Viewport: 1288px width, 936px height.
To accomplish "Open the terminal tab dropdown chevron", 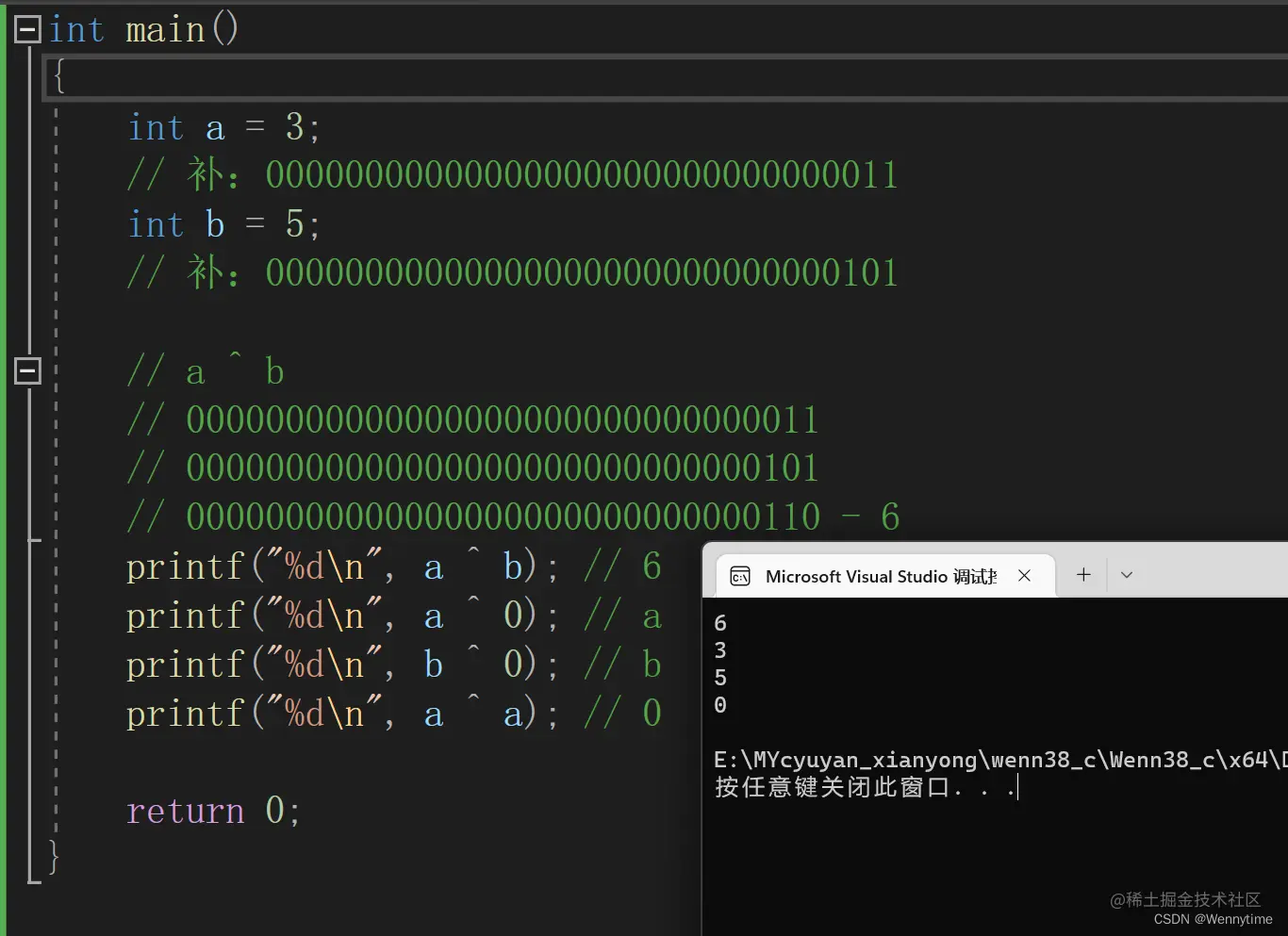I will coord(1126,575).
